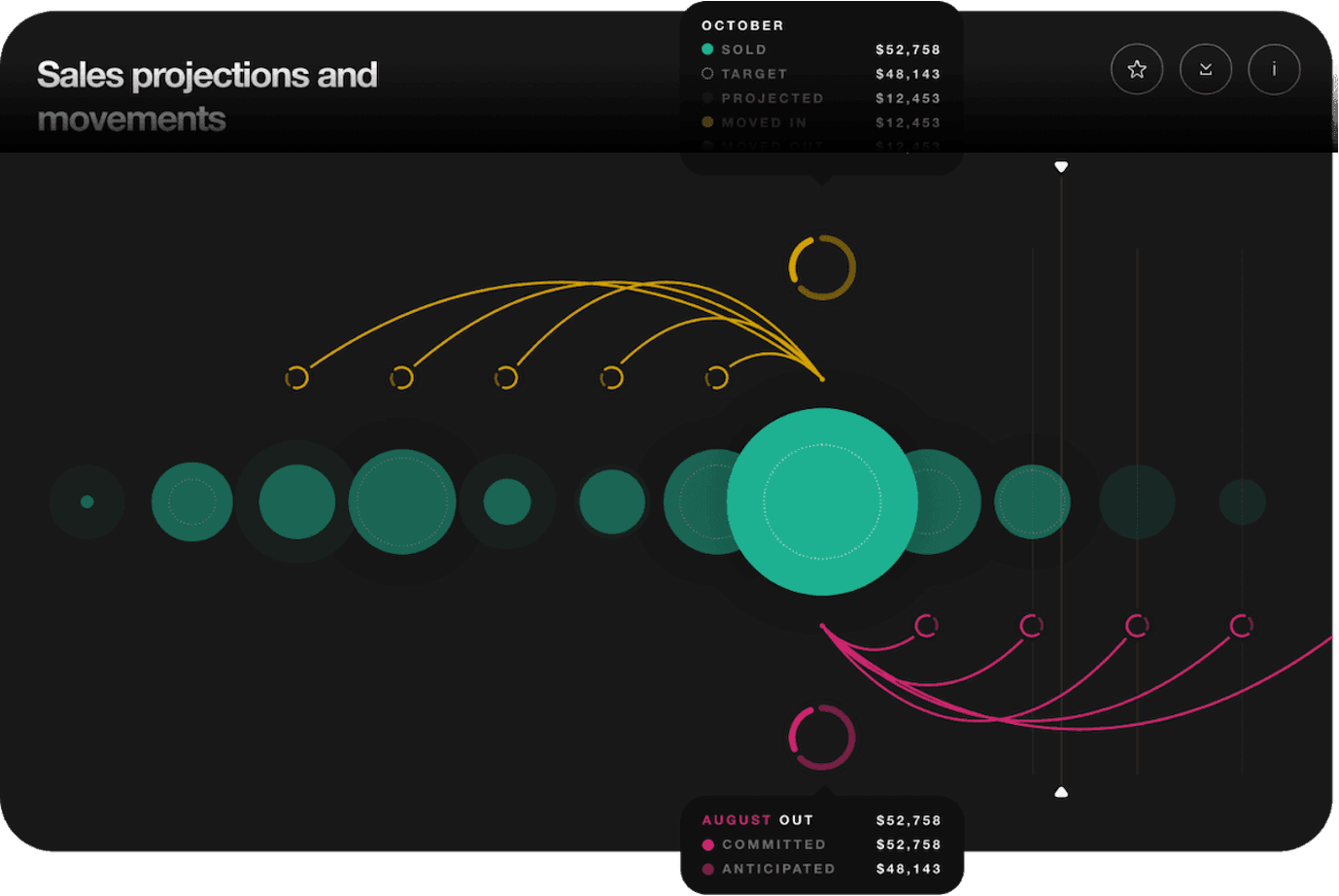This screenshot has height=896, width=1339.
Task: Click the large pink moved-out ring below October
Action: tap(822, 738)
